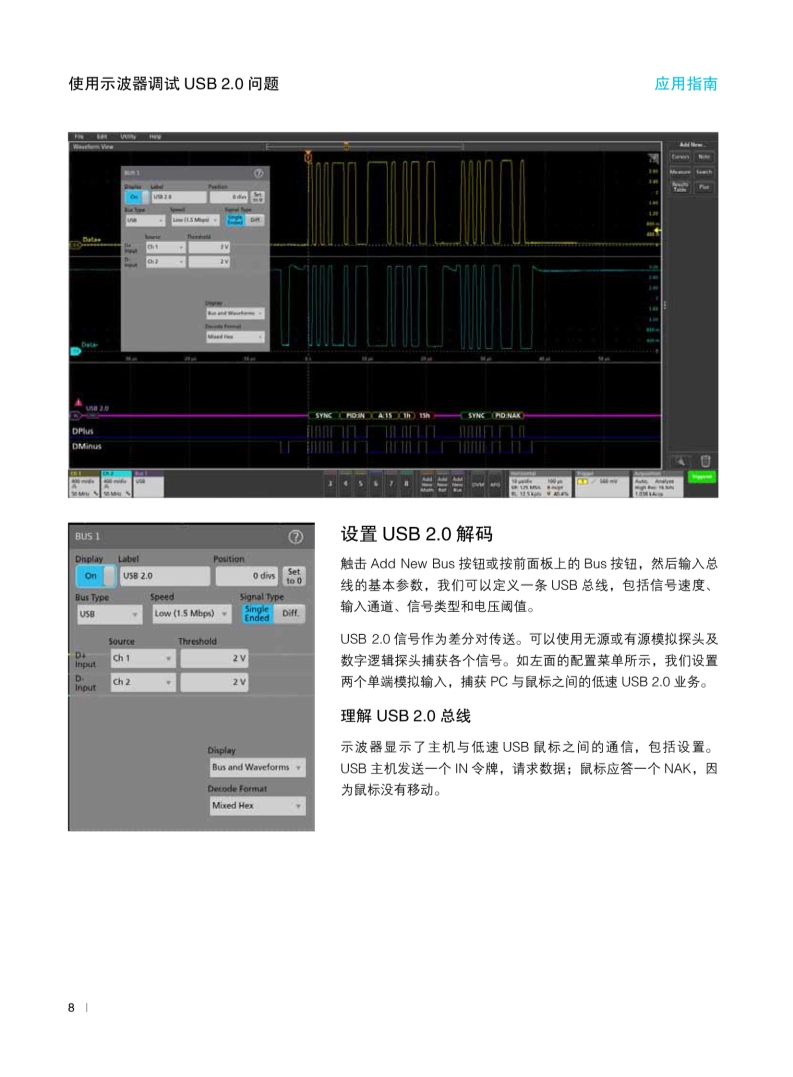Select Diff. signal type in the large panel

coord(290,613)
